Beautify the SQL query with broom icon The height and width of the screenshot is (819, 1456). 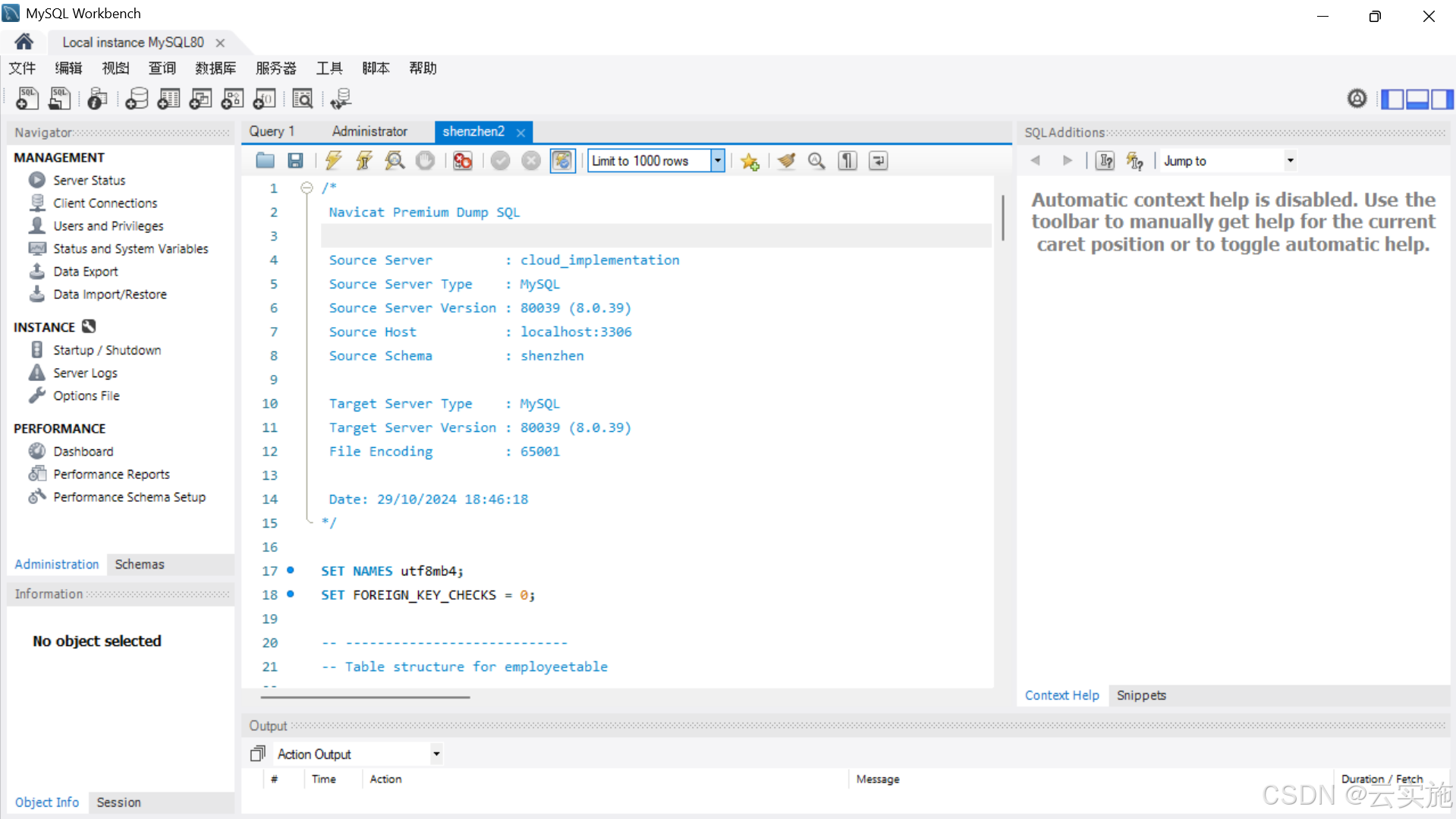[x=787, y=161]
